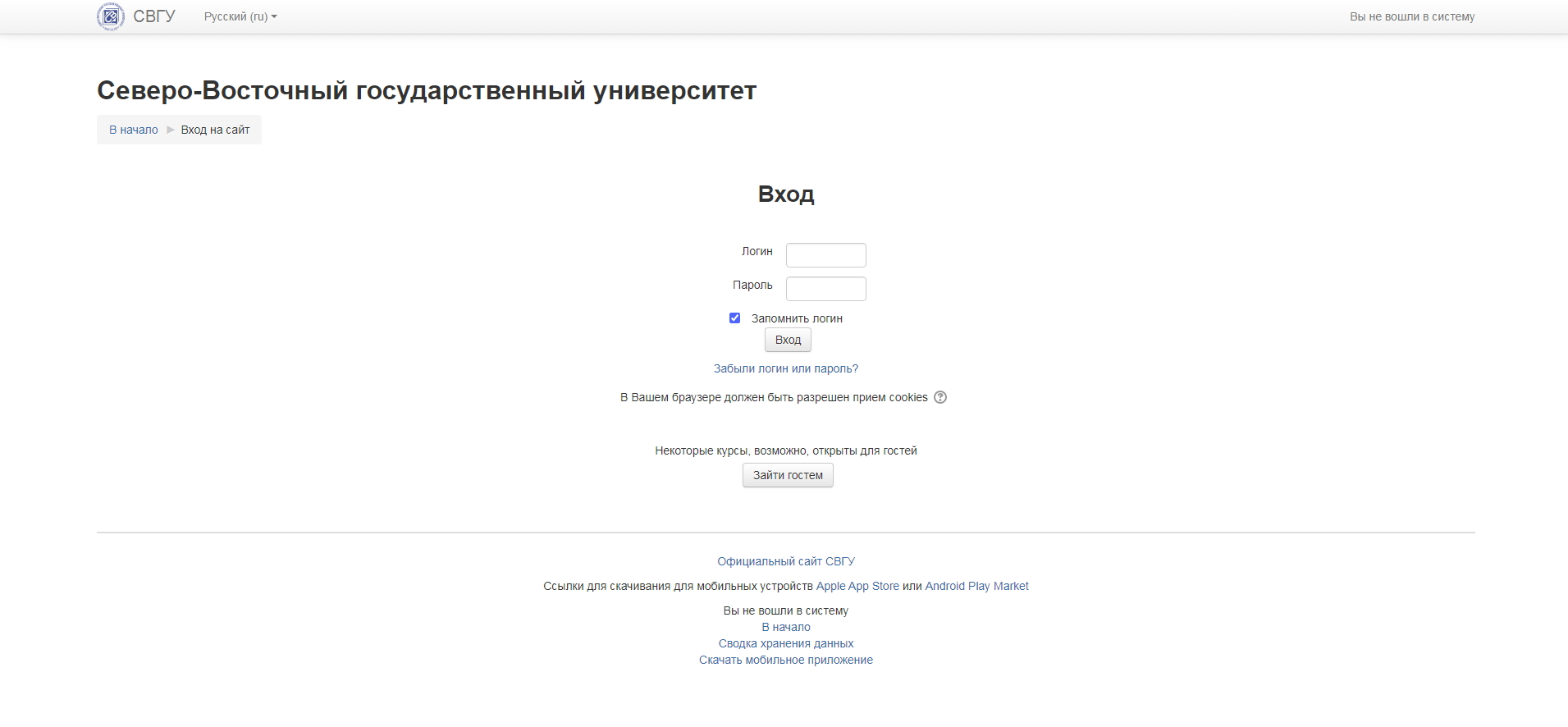1568x727 pixels.
Task: Click Скачать мобильное приложение link
Action: click(785, 660)
